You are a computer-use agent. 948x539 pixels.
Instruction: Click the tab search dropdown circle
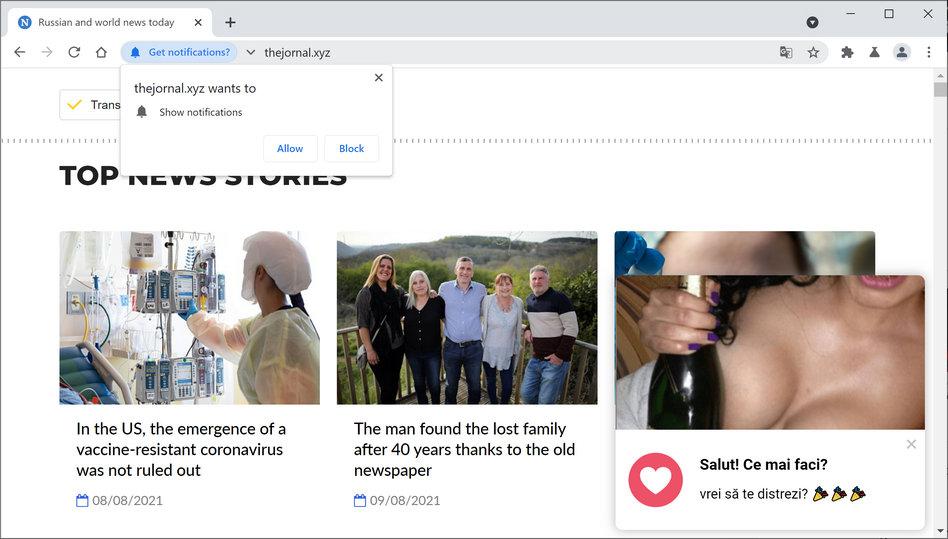pos(813,22)
